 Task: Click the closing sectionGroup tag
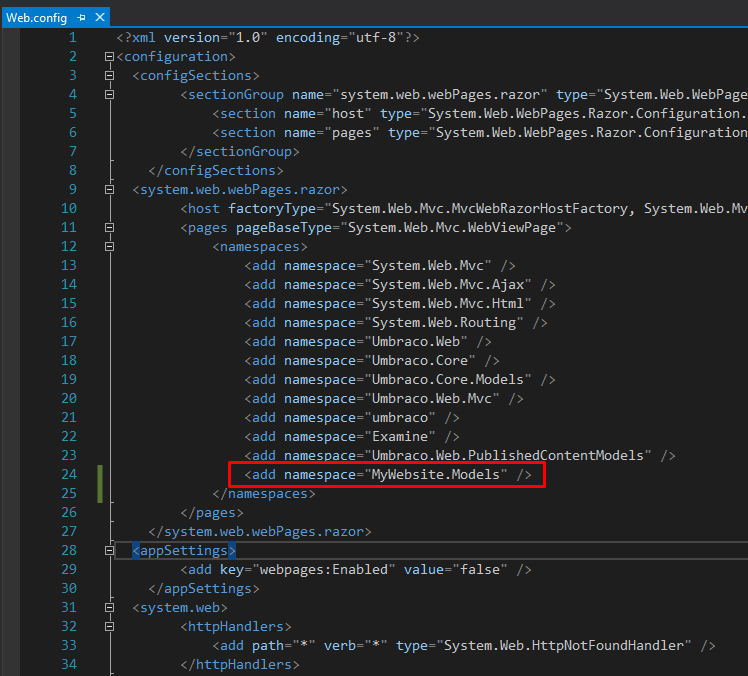click(240, 151)
